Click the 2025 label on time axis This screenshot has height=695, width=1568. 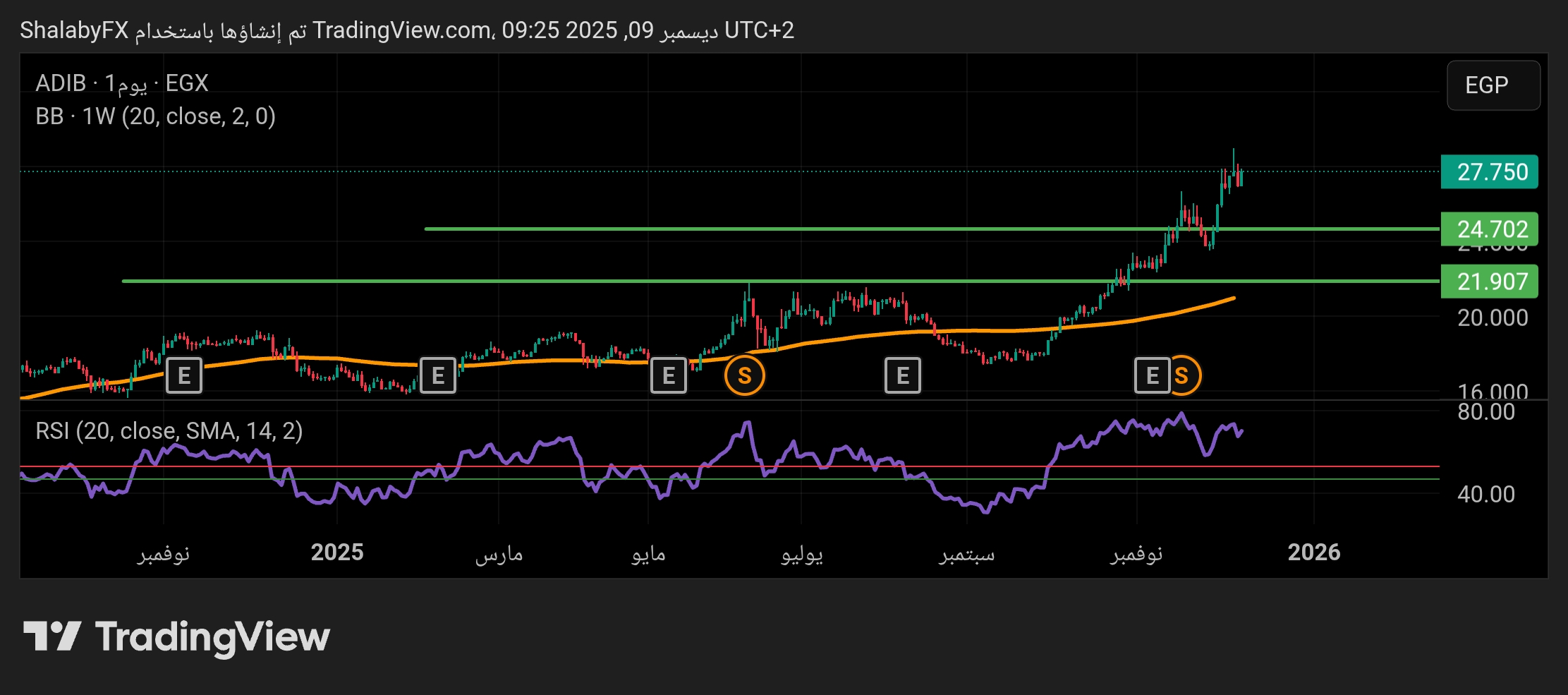point(337,552)
